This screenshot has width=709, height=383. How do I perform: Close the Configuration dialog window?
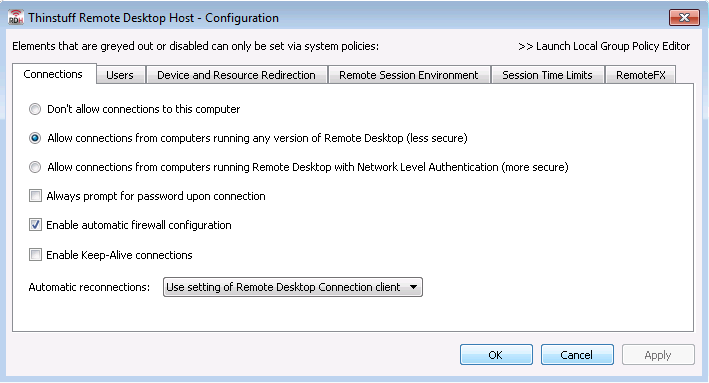(684, 18)
